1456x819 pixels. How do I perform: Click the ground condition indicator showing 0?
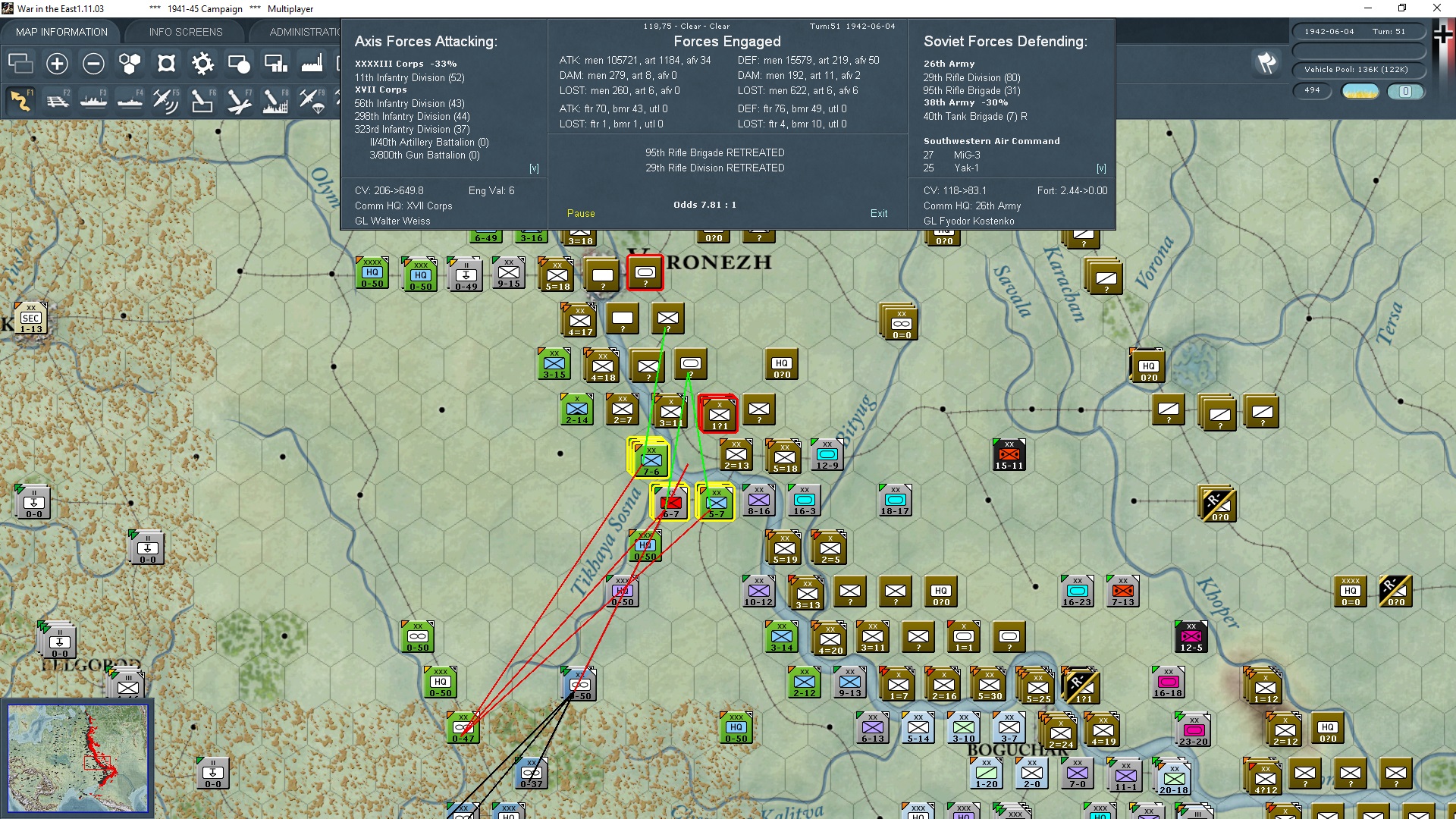1405,91
